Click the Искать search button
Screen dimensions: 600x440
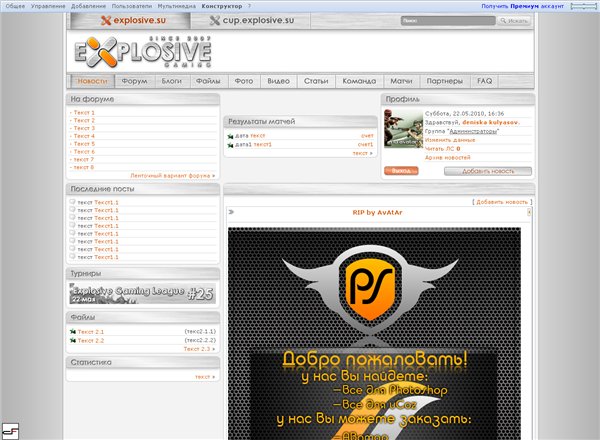pos(514,21)
